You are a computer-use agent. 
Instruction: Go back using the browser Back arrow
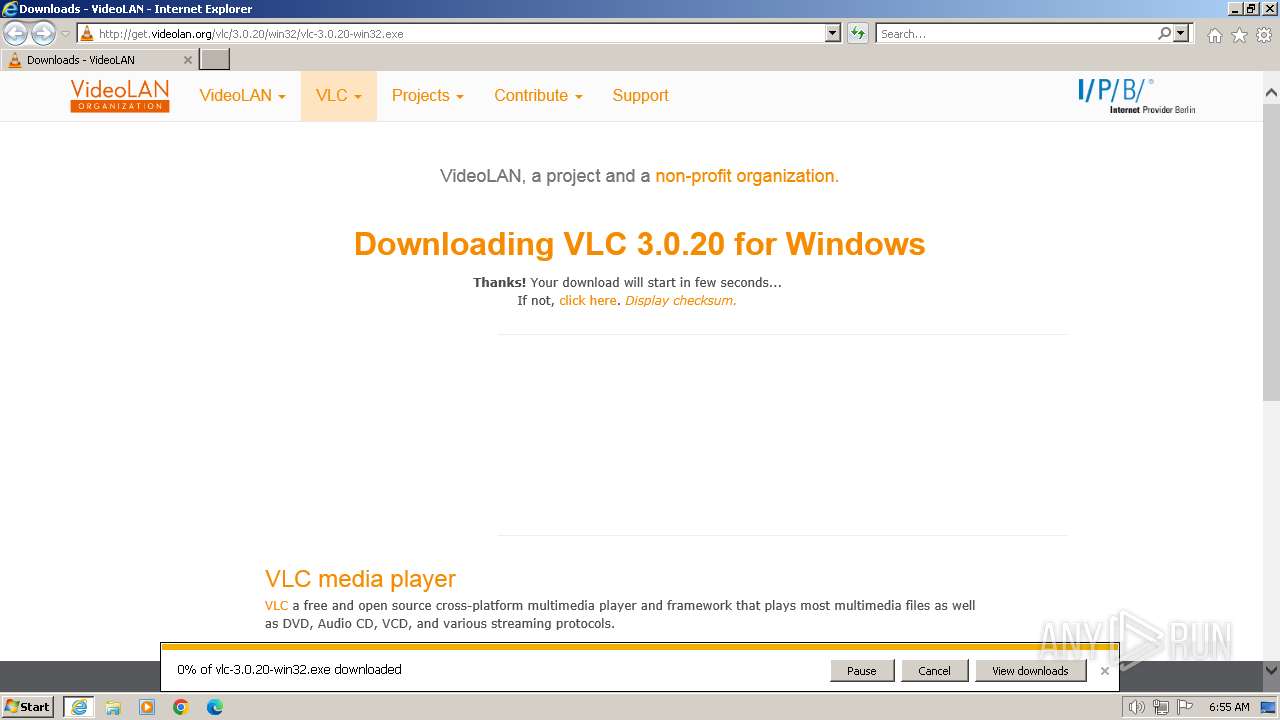pos(16,33)
